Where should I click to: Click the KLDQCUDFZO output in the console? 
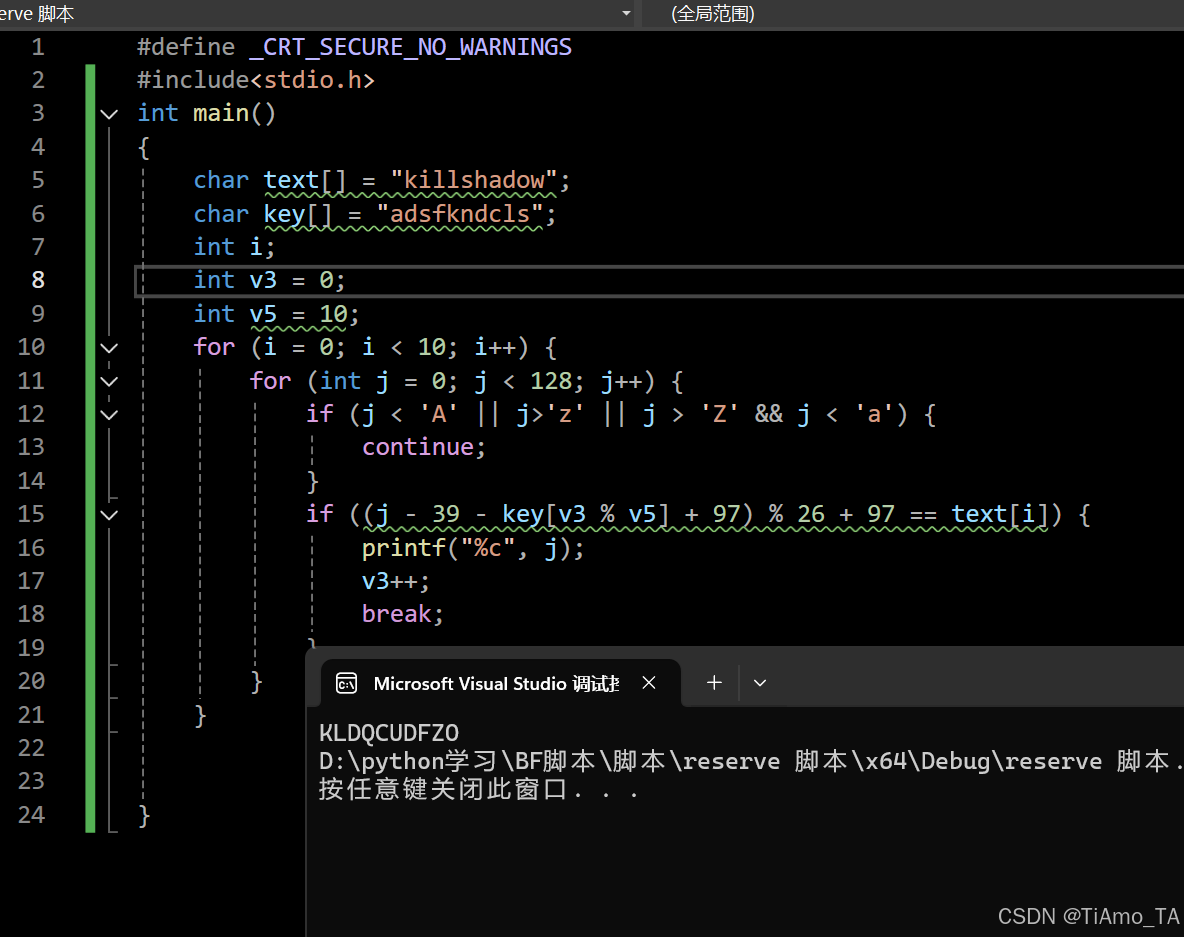coord(388,732)
